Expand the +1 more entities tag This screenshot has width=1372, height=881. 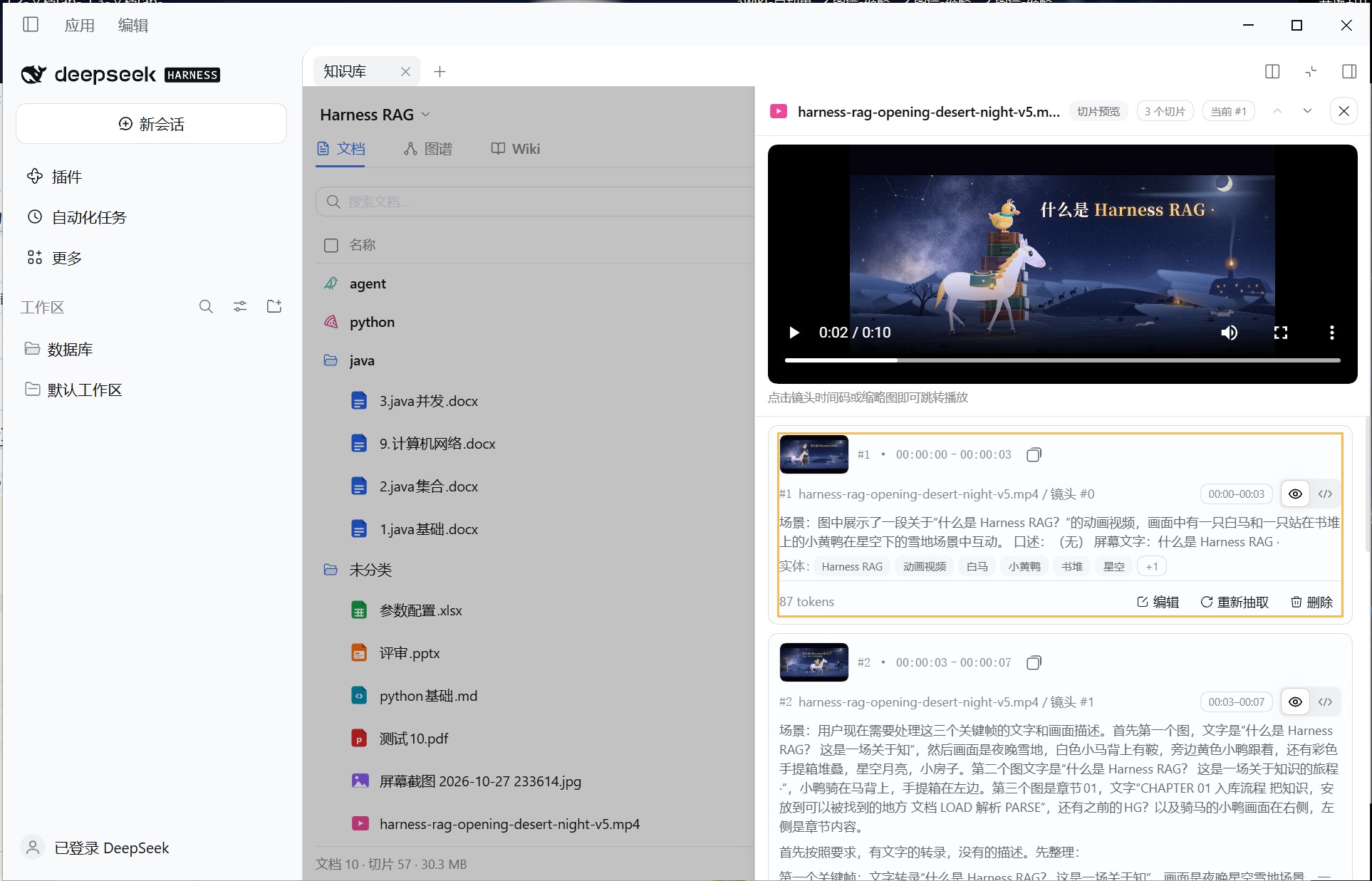click(1152, 566)
